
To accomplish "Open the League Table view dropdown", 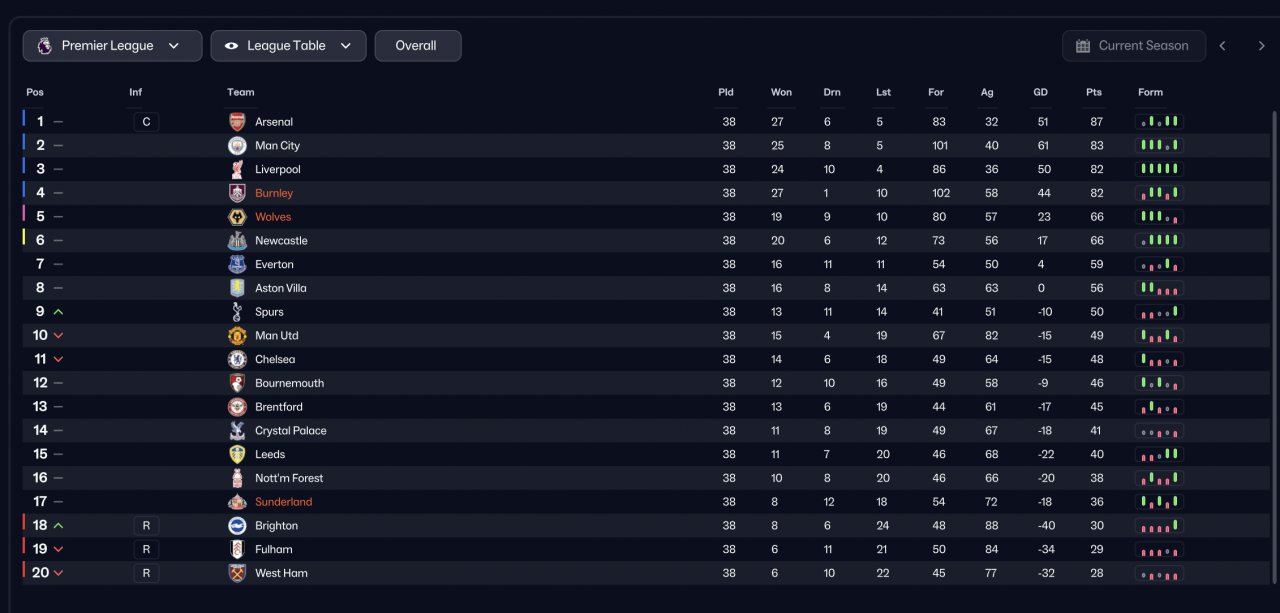I will click(x=288, y=46).
